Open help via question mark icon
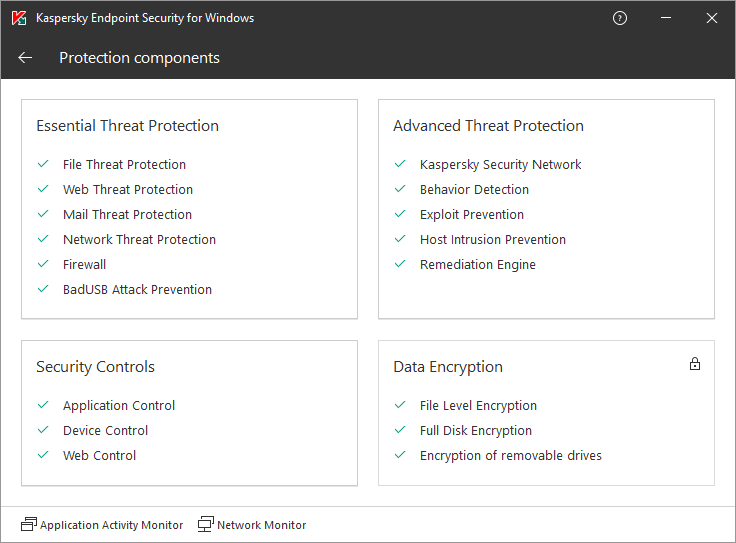 pos(620,18)
